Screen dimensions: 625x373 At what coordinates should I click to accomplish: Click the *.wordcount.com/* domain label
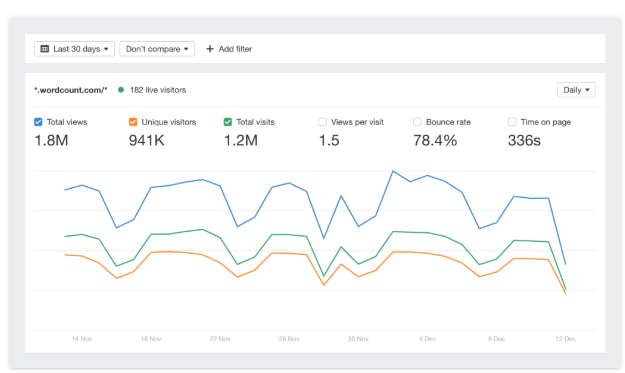point(71,90)
